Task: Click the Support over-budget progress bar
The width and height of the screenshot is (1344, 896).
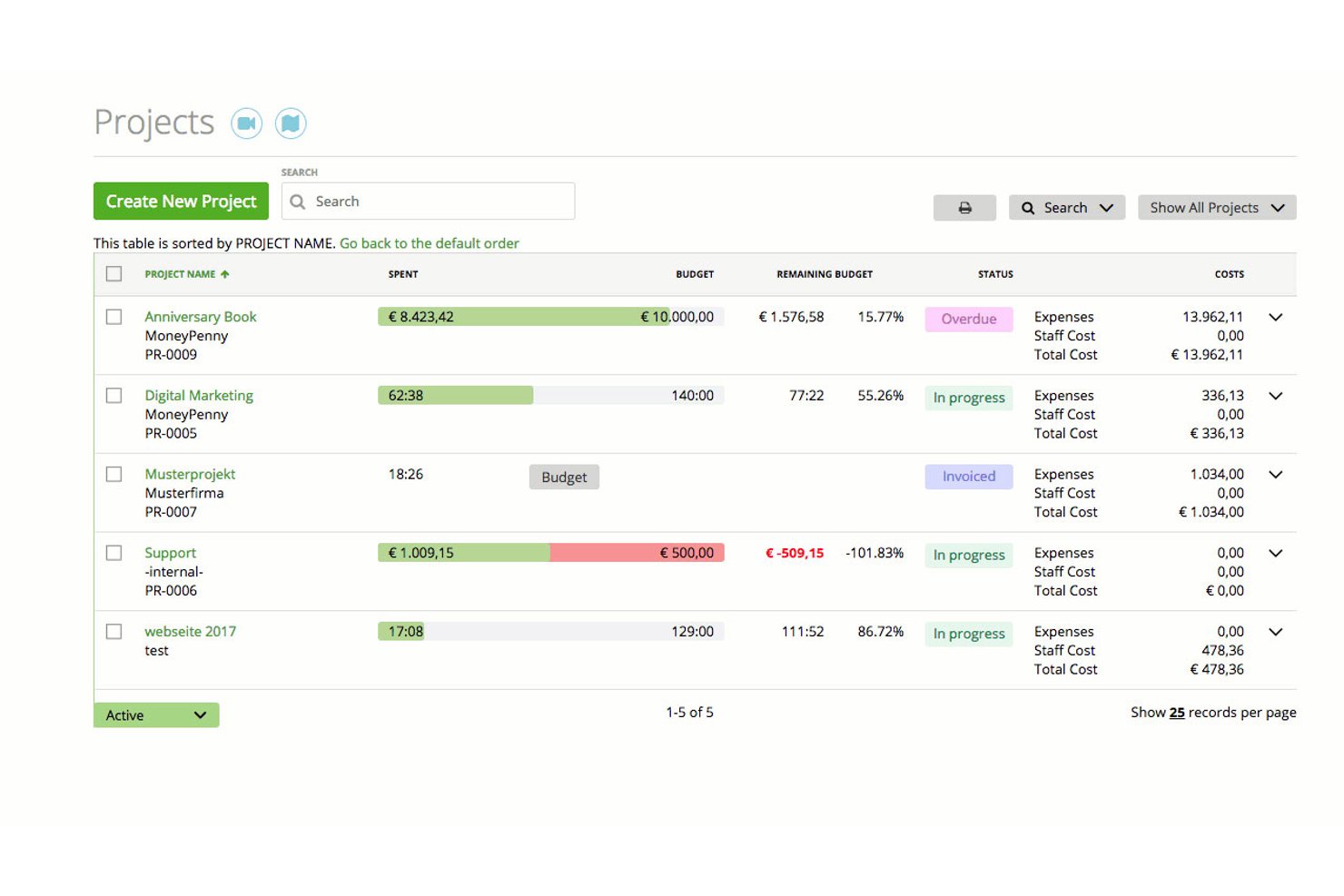Action: pyautogui.click(x=551, y=553)
